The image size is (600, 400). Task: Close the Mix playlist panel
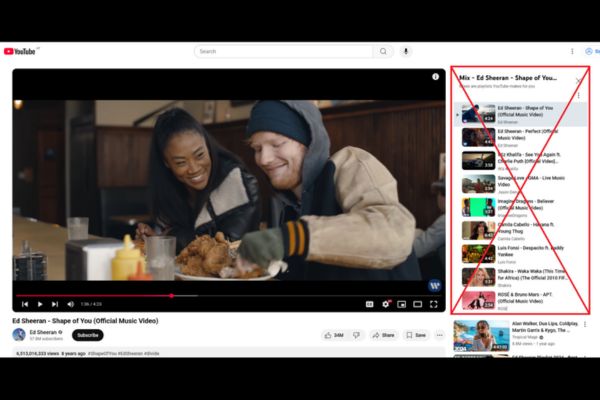pyautogui.click(x=579, y=81)
